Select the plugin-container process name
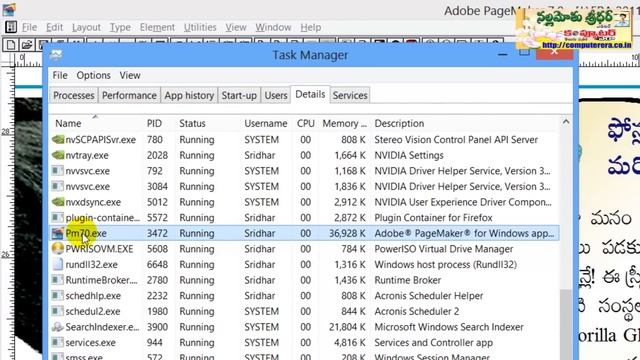640x360 pixels. 102,218
